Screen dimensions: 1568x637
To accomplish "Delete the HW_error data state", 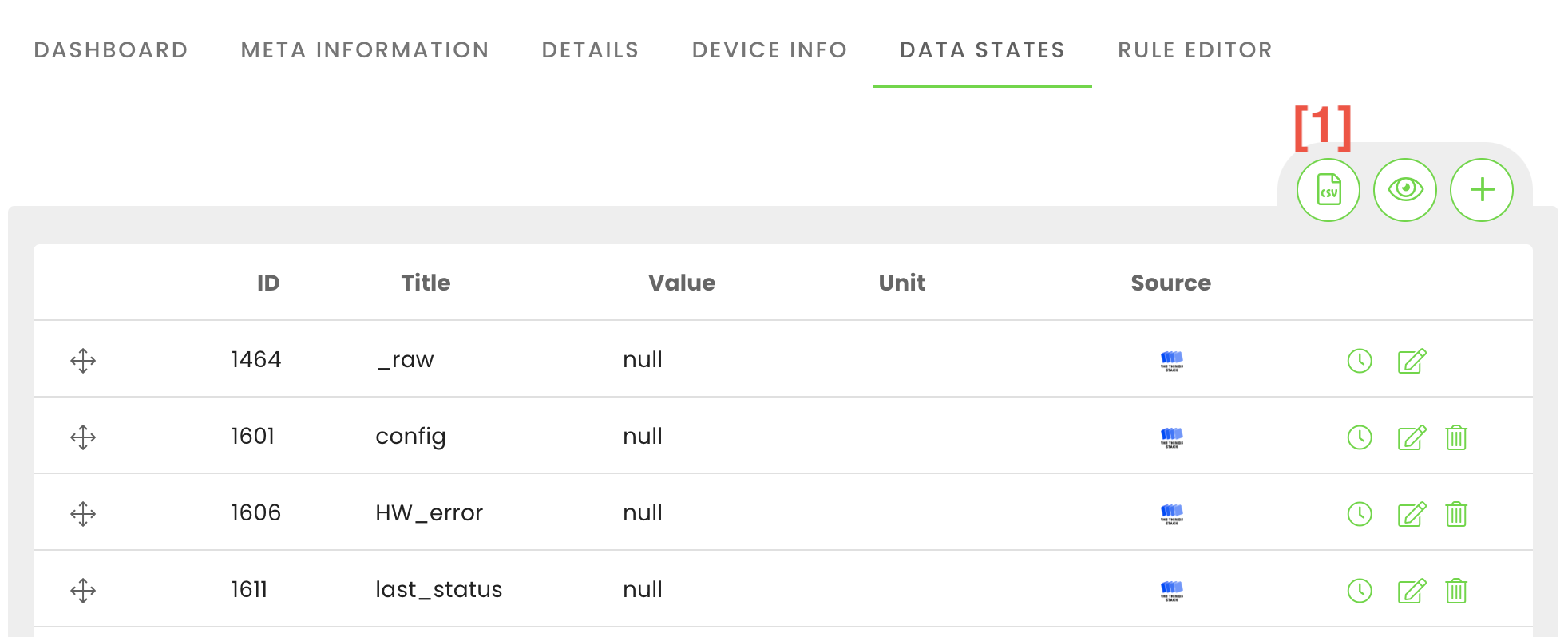I will click(1456, 514).
